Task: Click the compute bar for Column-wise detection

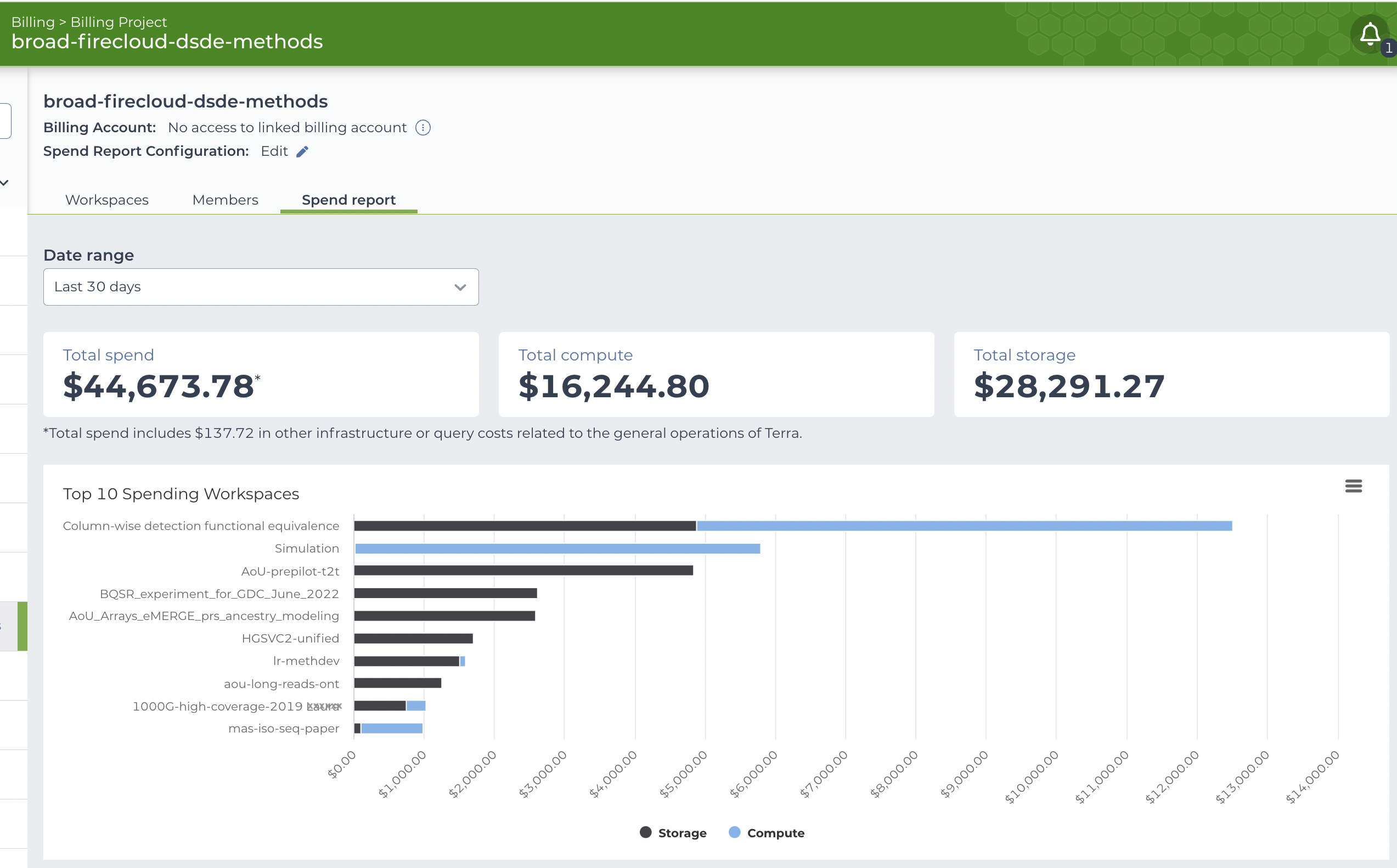Action: tap(964, 526)
